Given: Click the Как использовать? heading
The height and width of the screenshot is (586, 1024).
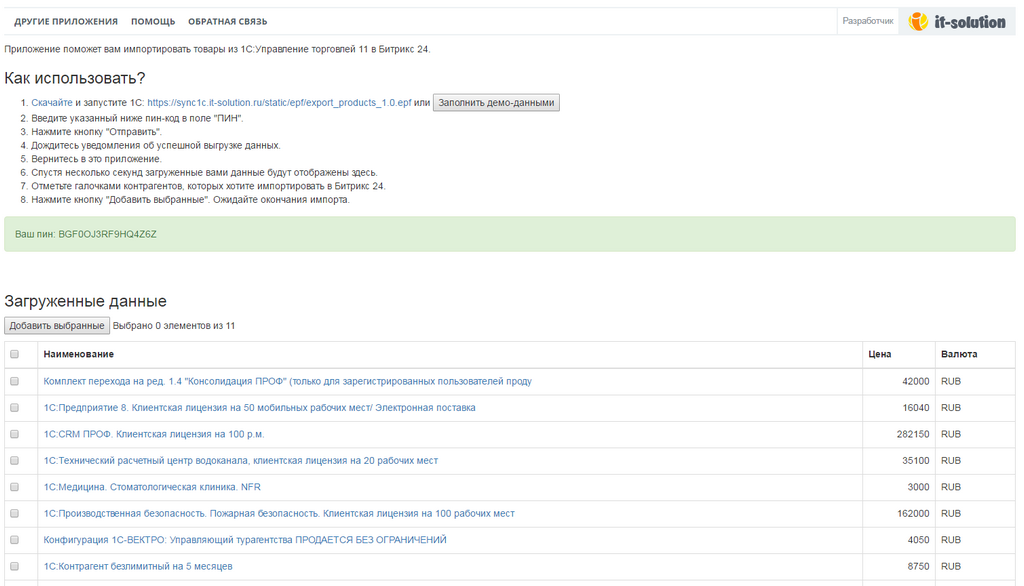Looking at the screenshot, I should tap(74, 78).
